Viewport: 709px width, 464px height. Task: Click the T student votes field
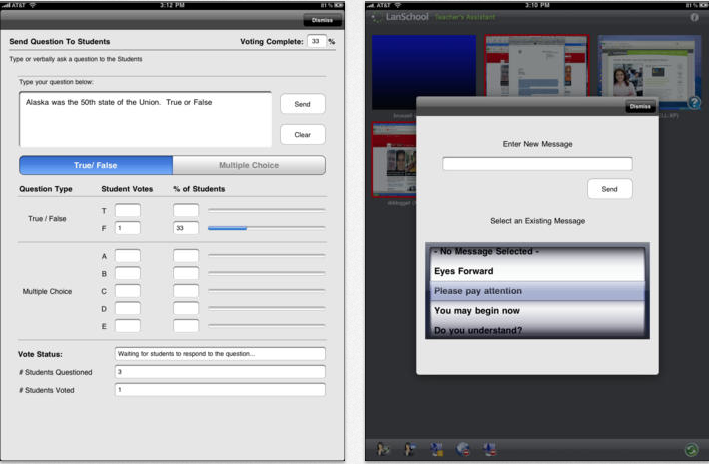pos(128,210)
